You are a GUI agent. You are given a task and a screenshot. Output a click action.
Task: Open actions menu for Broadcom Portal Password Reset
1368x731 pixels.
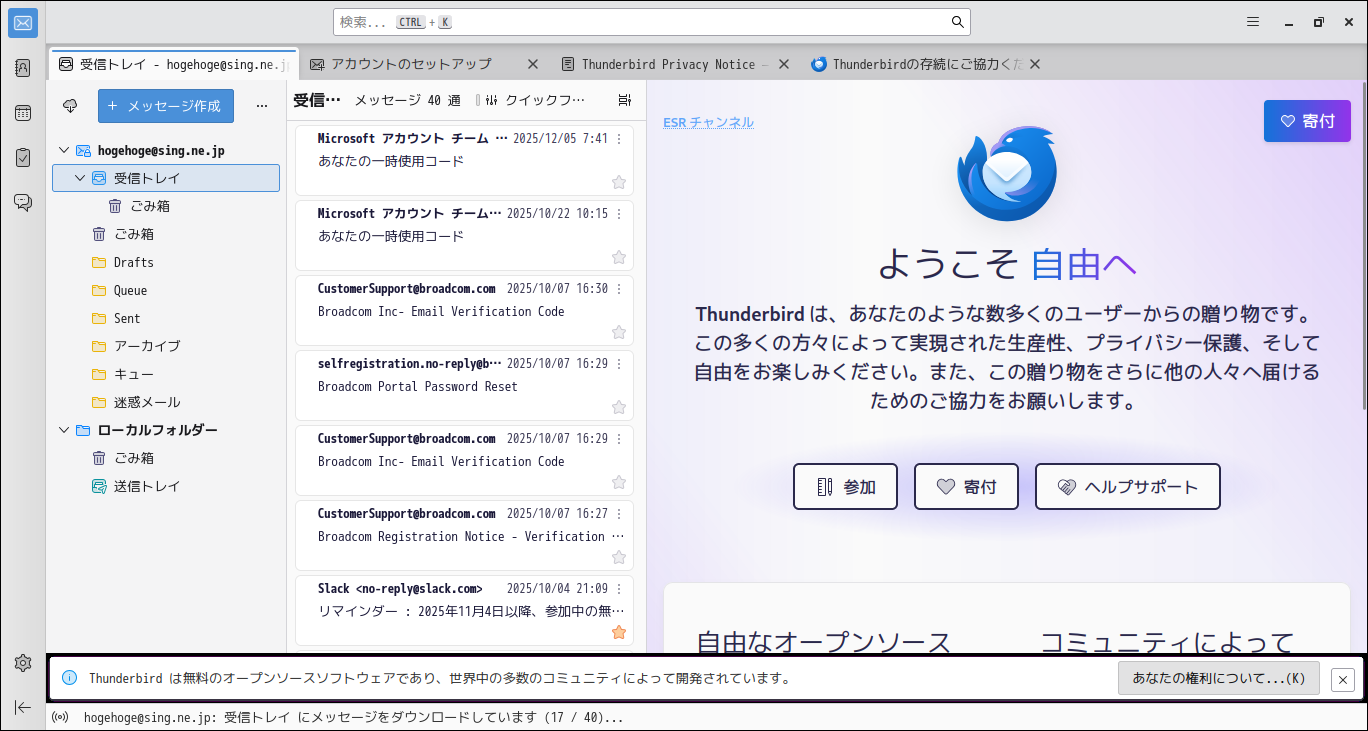pyautogui.click(x=619, y=364)
